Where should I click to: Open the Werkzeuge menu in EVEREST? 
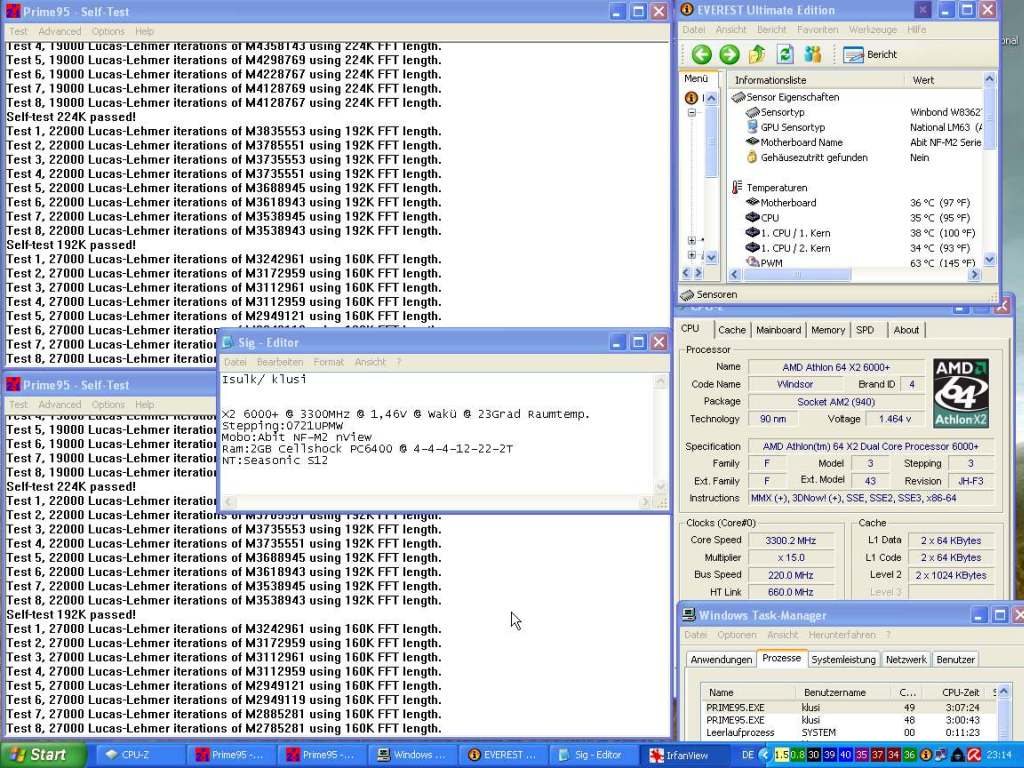coord(872,30)
